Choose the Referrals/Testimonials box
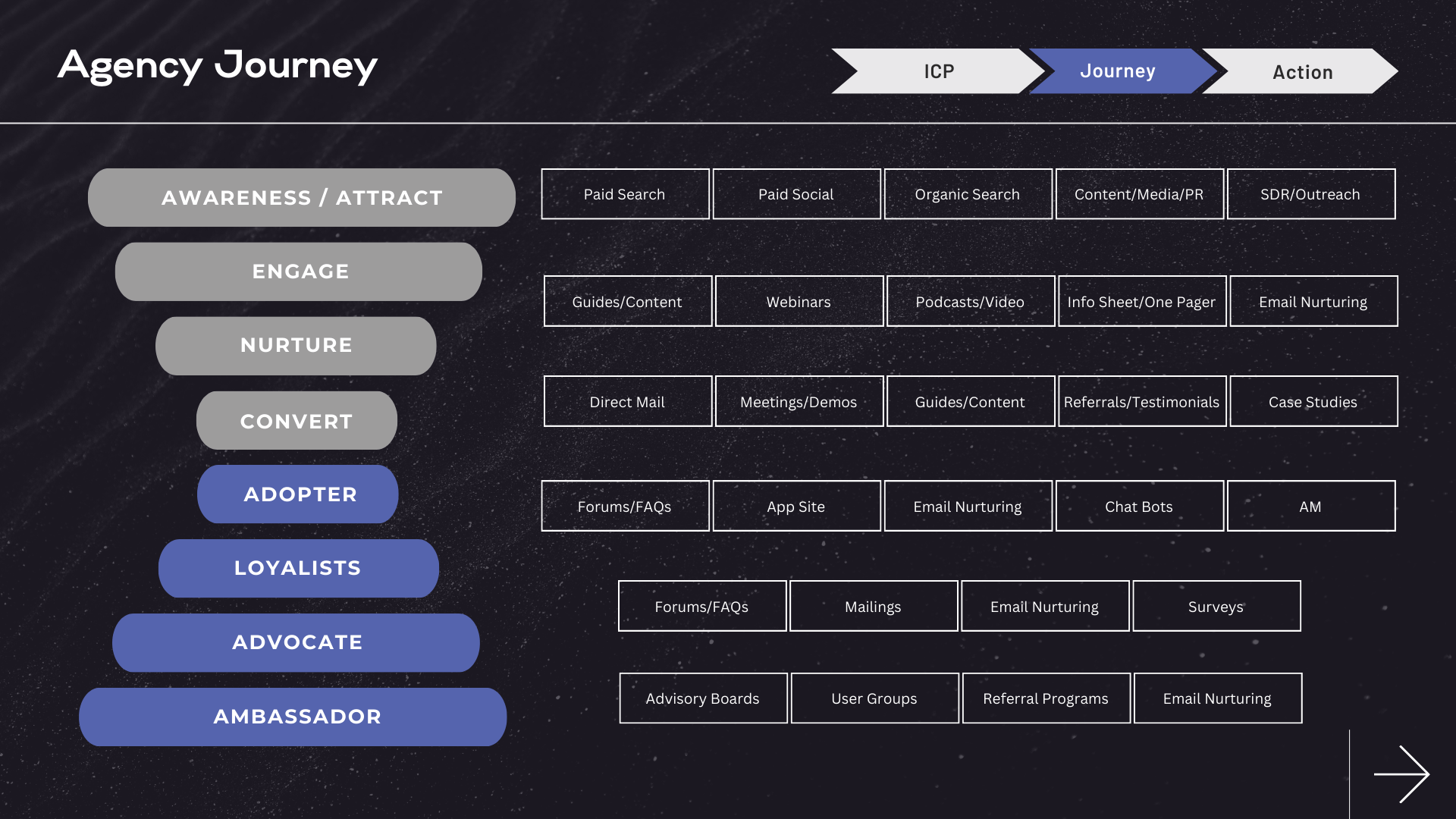The height and width of the screenshot is (819, 1456). pyautogui.click(x=1142, y=401)
